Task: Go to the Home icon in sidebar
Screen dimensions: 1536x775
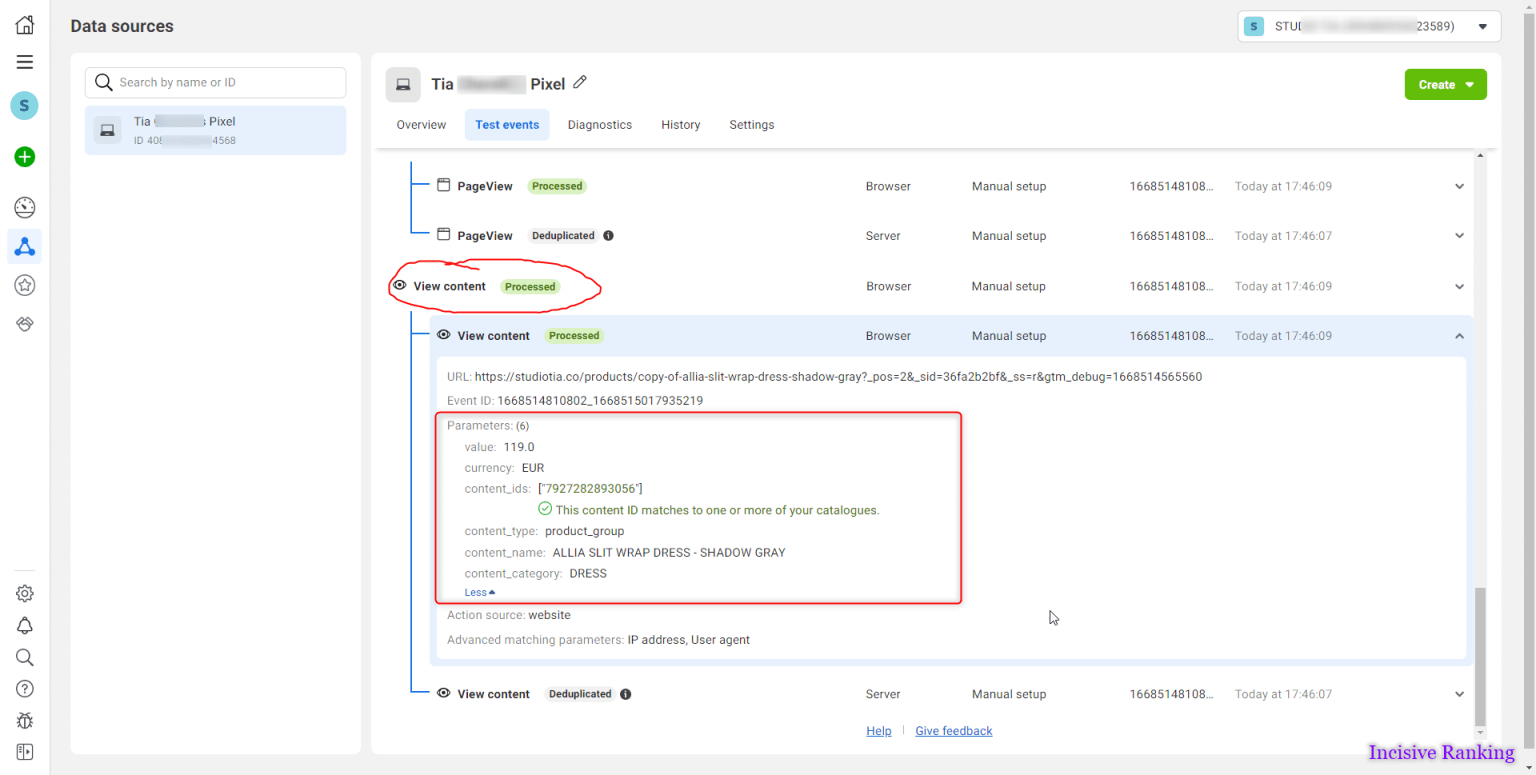Action: pos(25,26)
